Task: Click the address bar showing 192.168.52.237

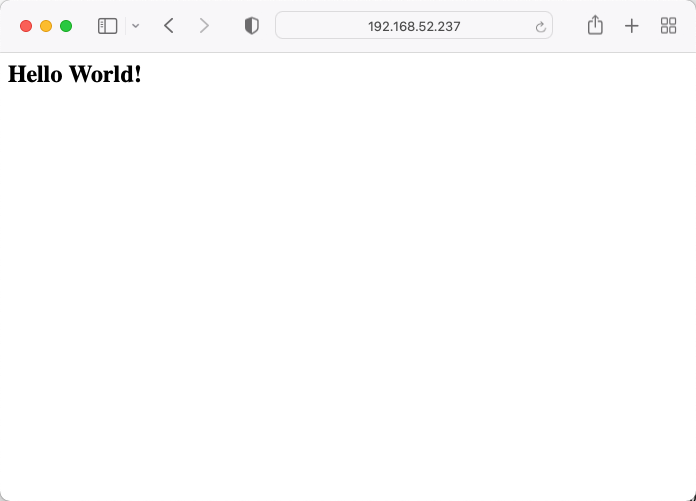Action: (414, 25)
